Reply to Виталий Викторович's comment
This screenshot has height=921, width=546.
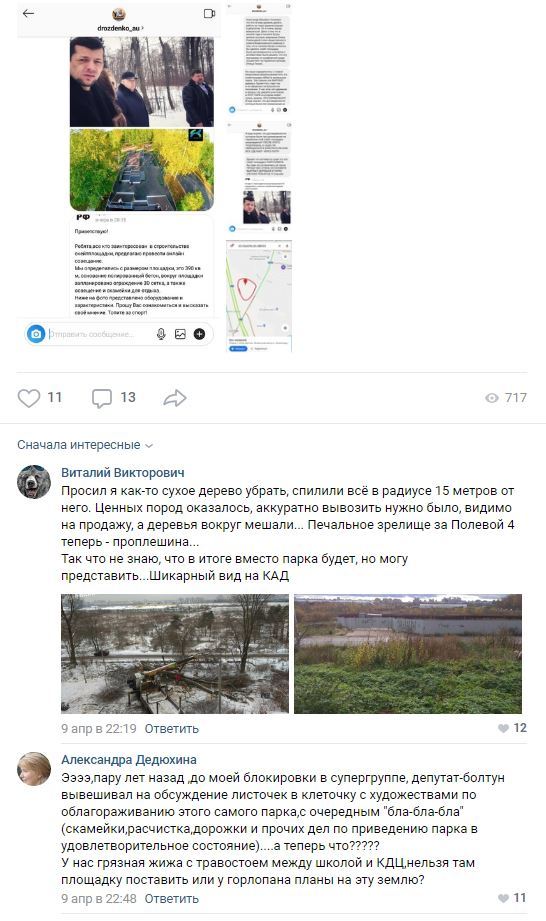(x=171, y=728)
